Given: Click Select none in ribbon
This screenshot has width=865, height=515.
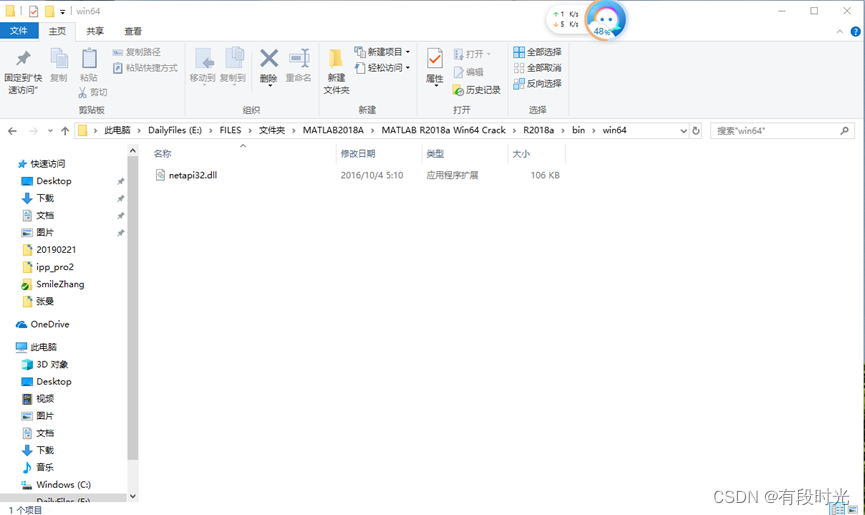Looking at the screenshot, I should click(537, 68).
